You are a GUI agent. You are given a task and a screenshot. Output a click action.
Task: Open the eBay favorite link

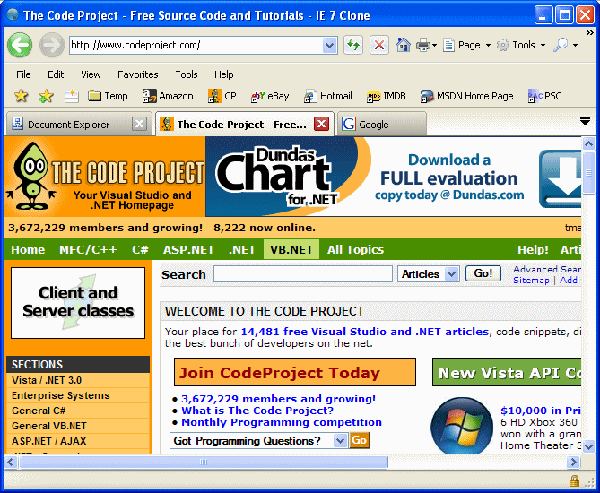tap(270, 96)
